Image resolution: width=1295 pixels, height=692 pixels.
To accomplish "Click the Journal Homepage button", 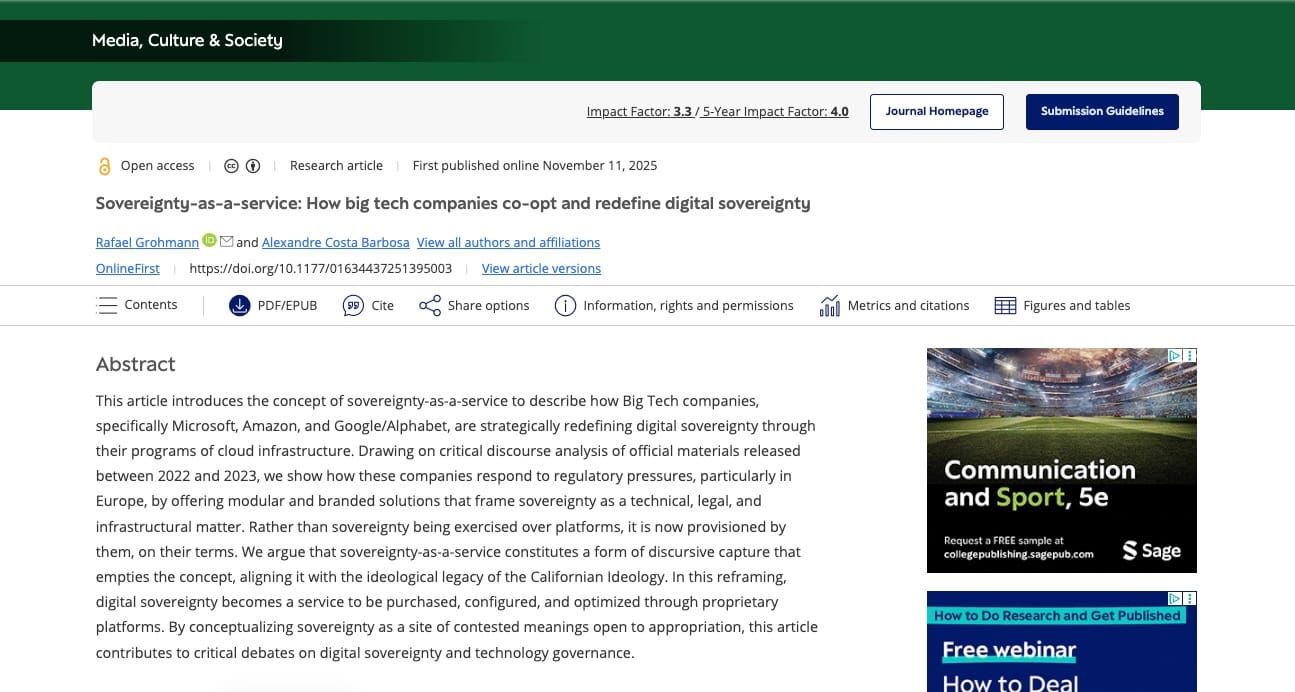I will 937,111.
